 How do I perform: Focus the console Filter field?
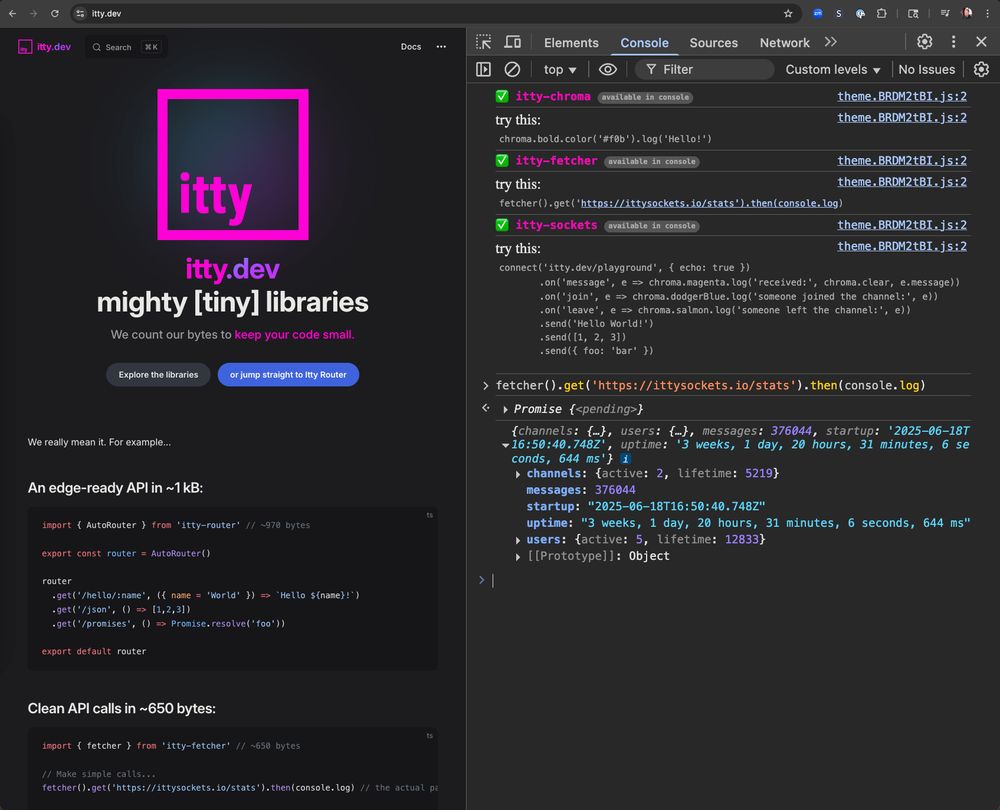pyautogui.click(x=704, y=70)
